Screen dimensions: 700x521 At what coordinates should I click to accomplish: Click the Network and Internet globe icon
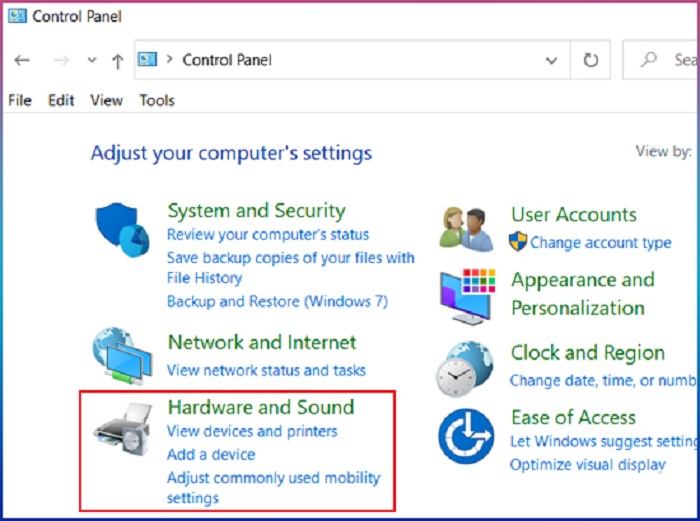pyautogui.click(x=122, y=356)
